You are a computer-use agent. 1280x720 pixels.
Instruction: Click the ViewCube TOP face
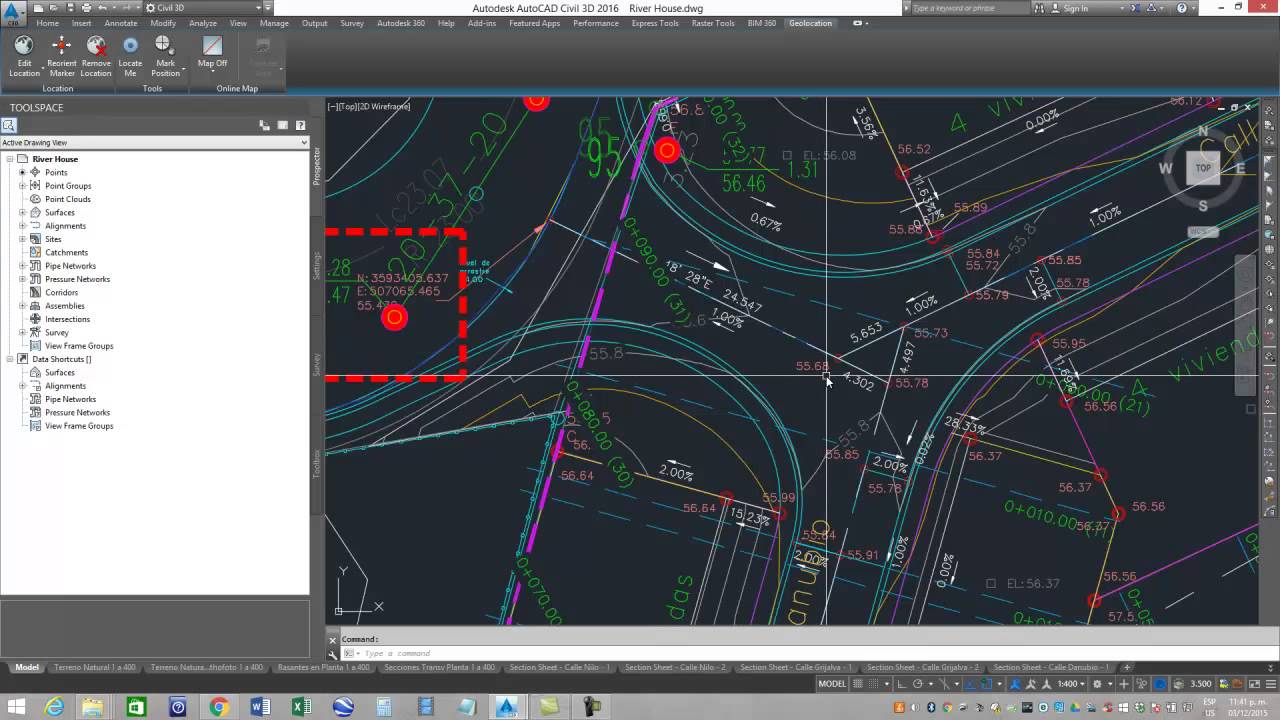tap(1203, 168)
